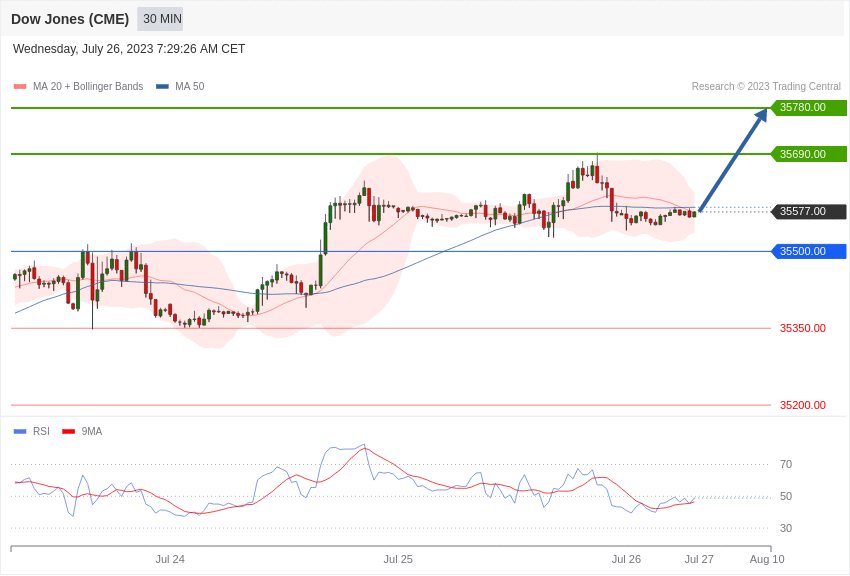Click the Dow Jones (CME) chart title
The height and width of the screenshot is (576, 850).
click(x=70, y=19)
